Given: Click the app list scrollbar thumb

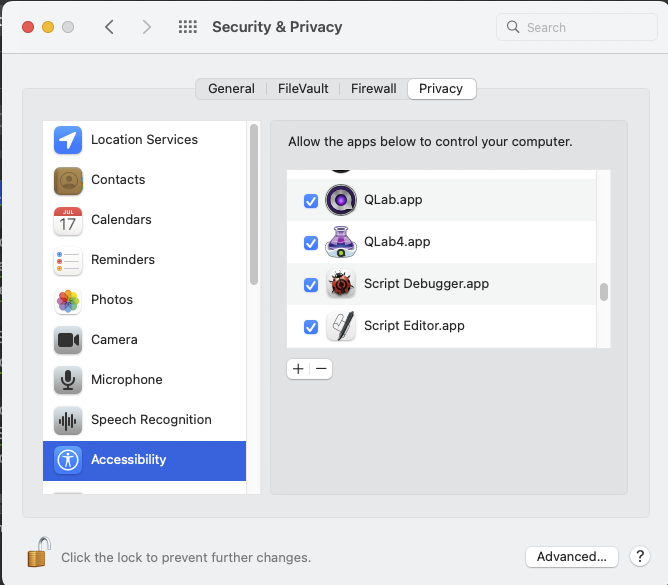Looking at the screenshot, I should click(604, 292).
